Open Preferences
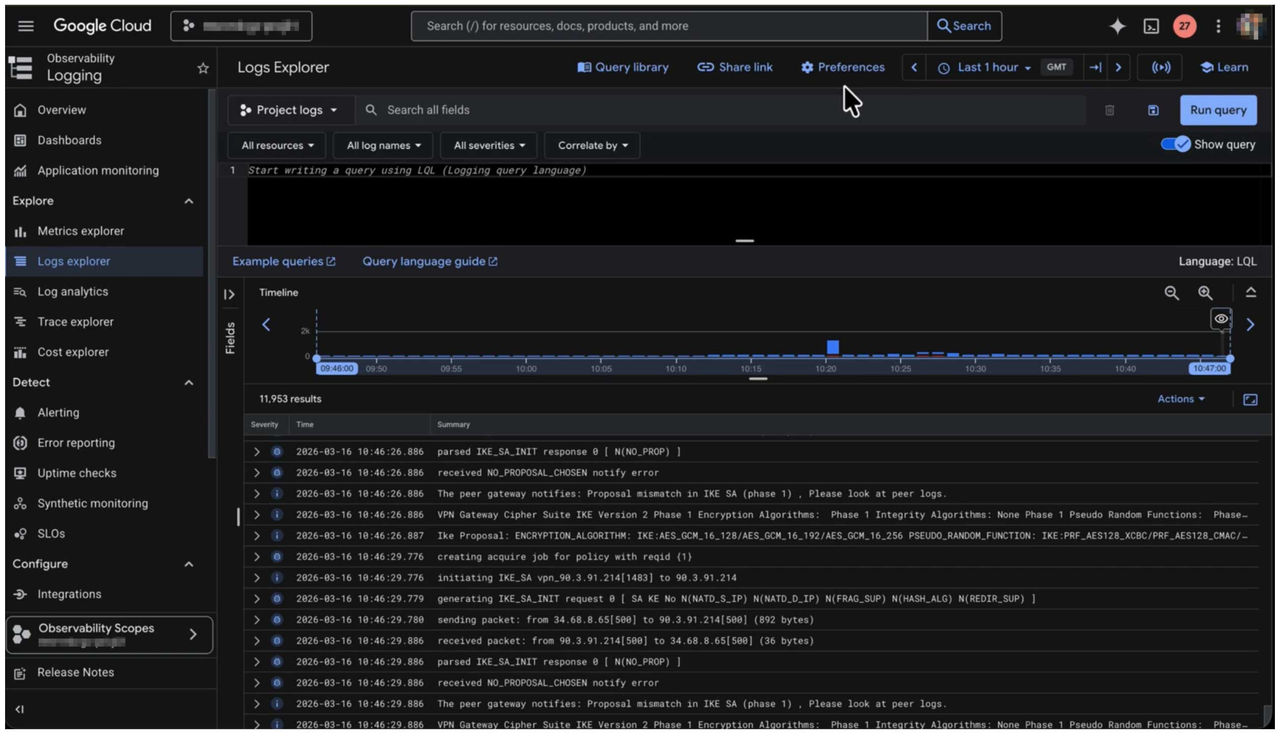1280x736 pixels. click(842, 67)
